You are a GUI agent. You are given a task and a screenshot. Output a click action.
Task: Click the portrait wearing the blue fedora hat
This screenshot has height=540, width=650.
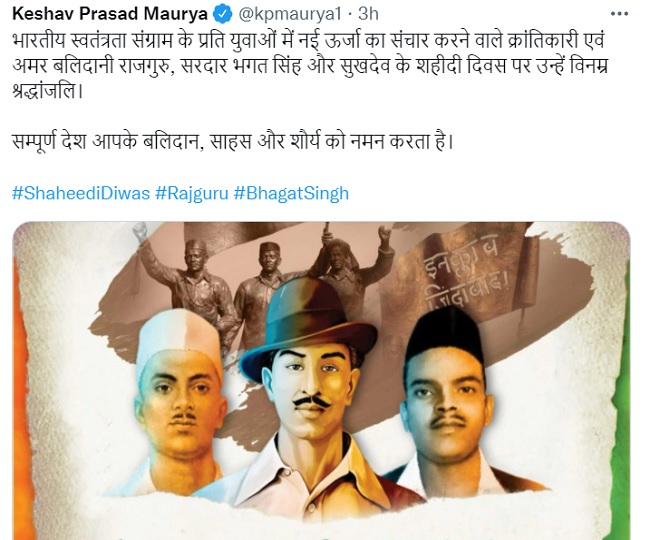[309, 392]
